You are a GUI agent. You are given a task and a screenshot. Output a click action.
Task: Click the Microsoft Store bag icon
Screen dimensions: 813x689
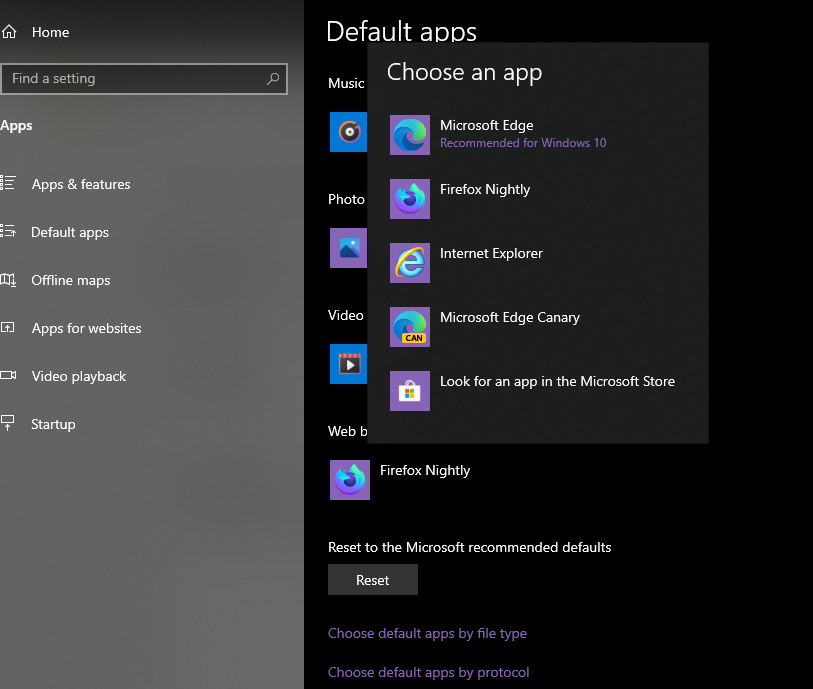tap(410, 391)
